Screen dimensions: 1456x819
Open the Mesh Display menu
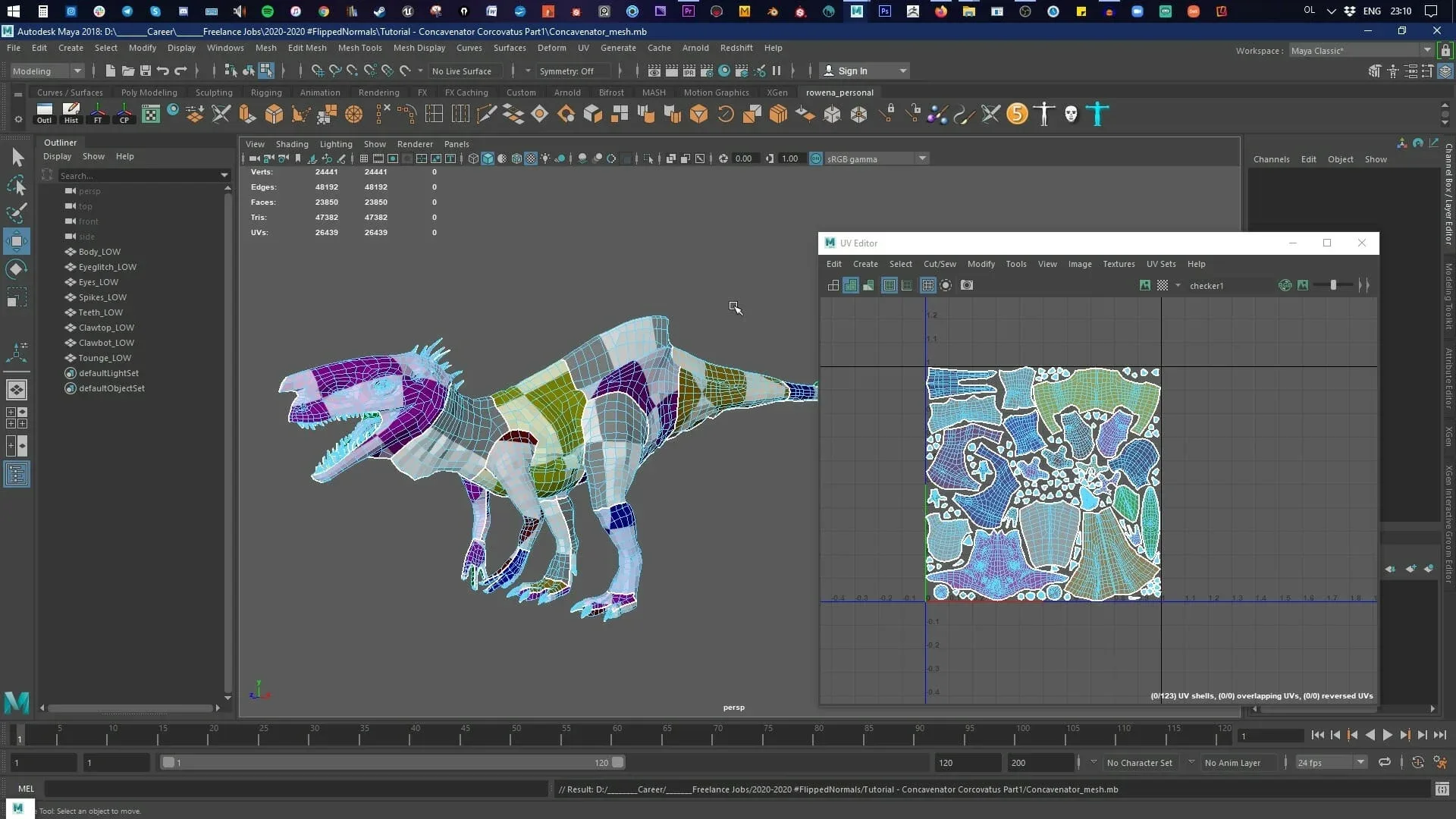419,47
